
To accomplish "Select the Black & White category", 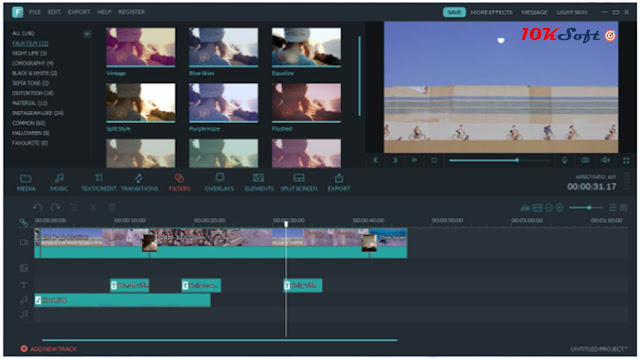I will pos(35,73).
